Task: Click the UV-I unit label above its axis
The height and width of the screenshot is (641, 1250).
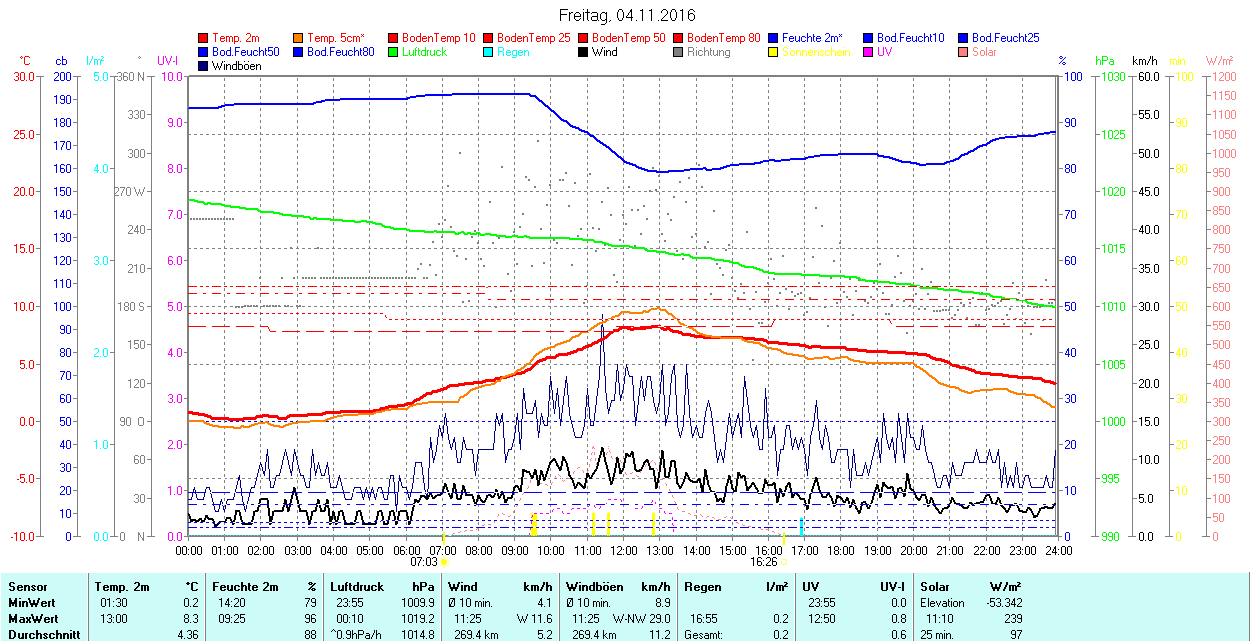Action: (x=168, y=61)
